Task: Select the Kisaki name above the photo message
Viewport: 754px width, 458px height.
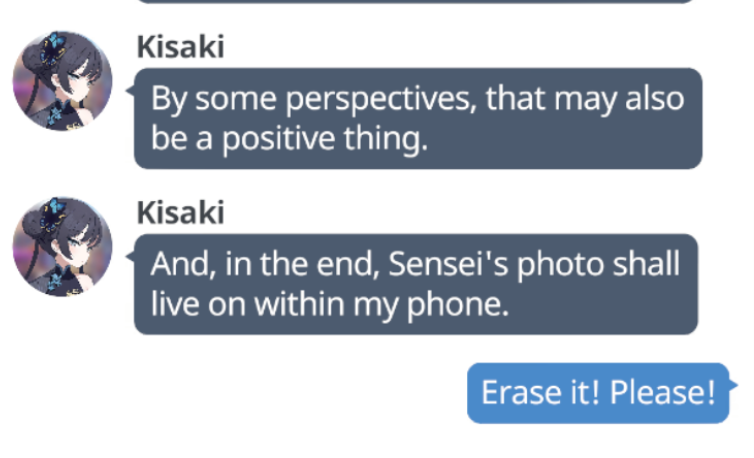Action: pyautogui.click(x=180, y=213)
